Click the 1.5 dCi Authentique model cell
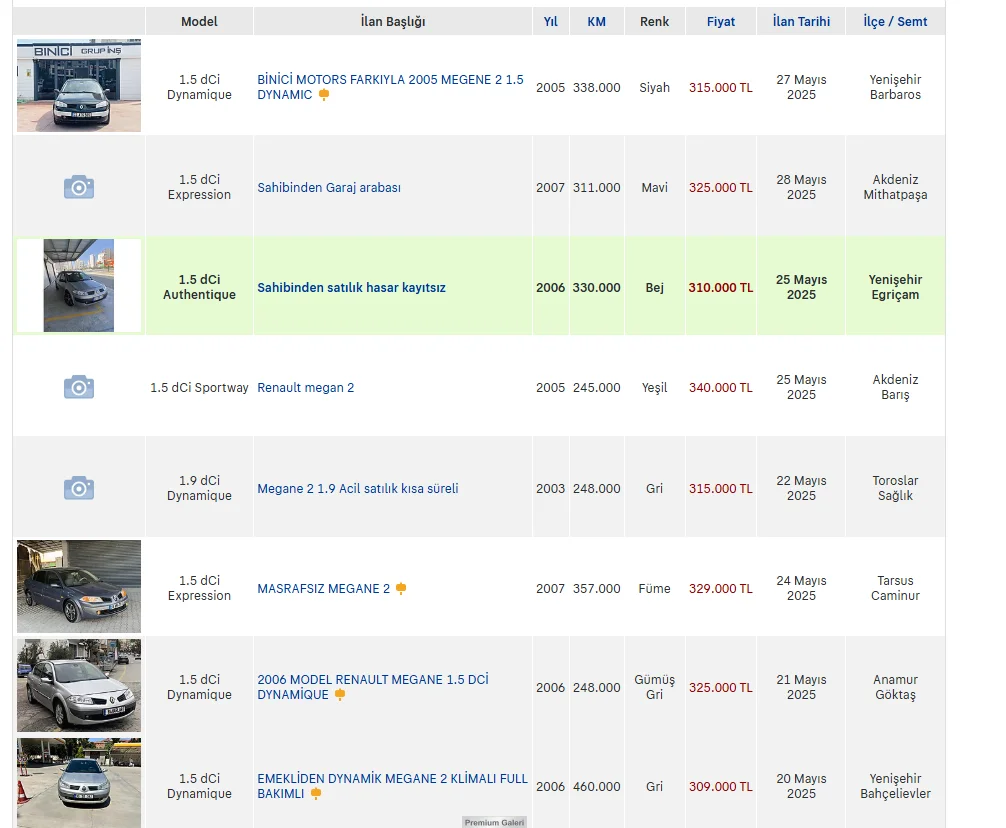Screen dimensions: 1006x828 coord(199,287)
